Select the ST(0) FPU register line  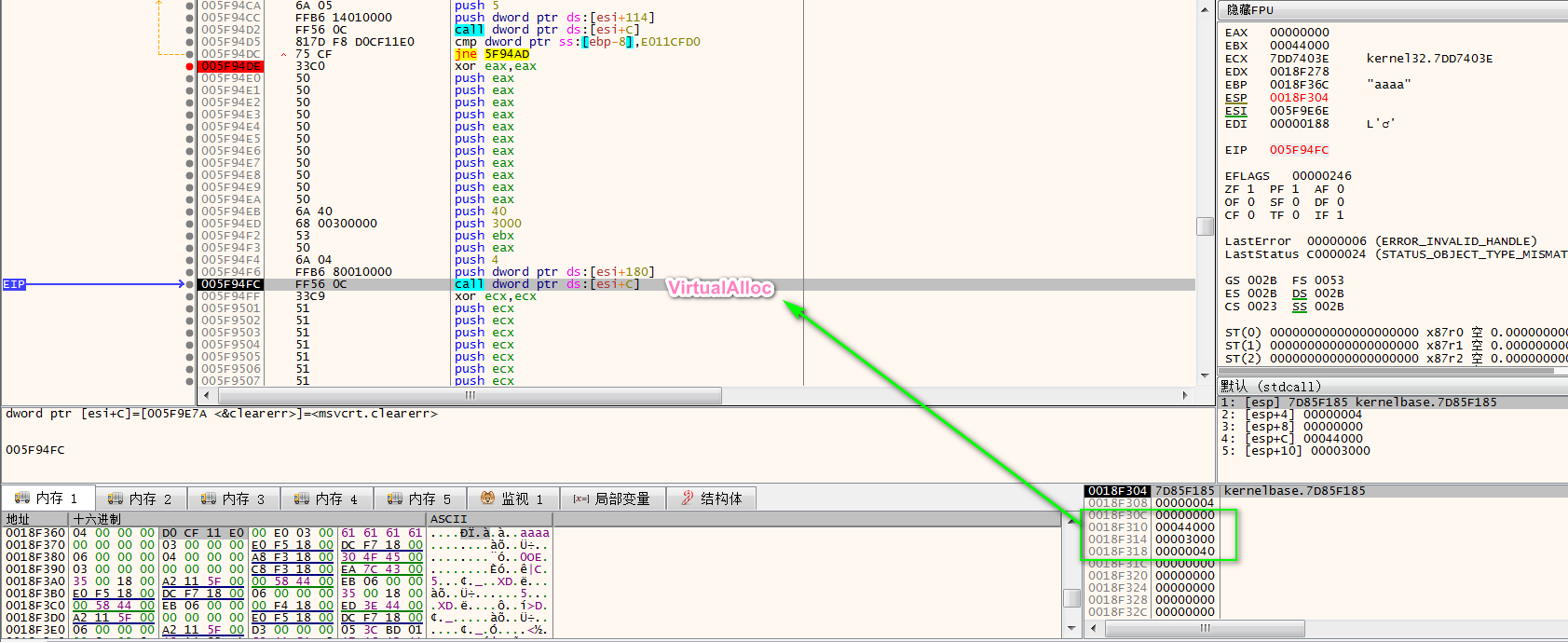1396,333
